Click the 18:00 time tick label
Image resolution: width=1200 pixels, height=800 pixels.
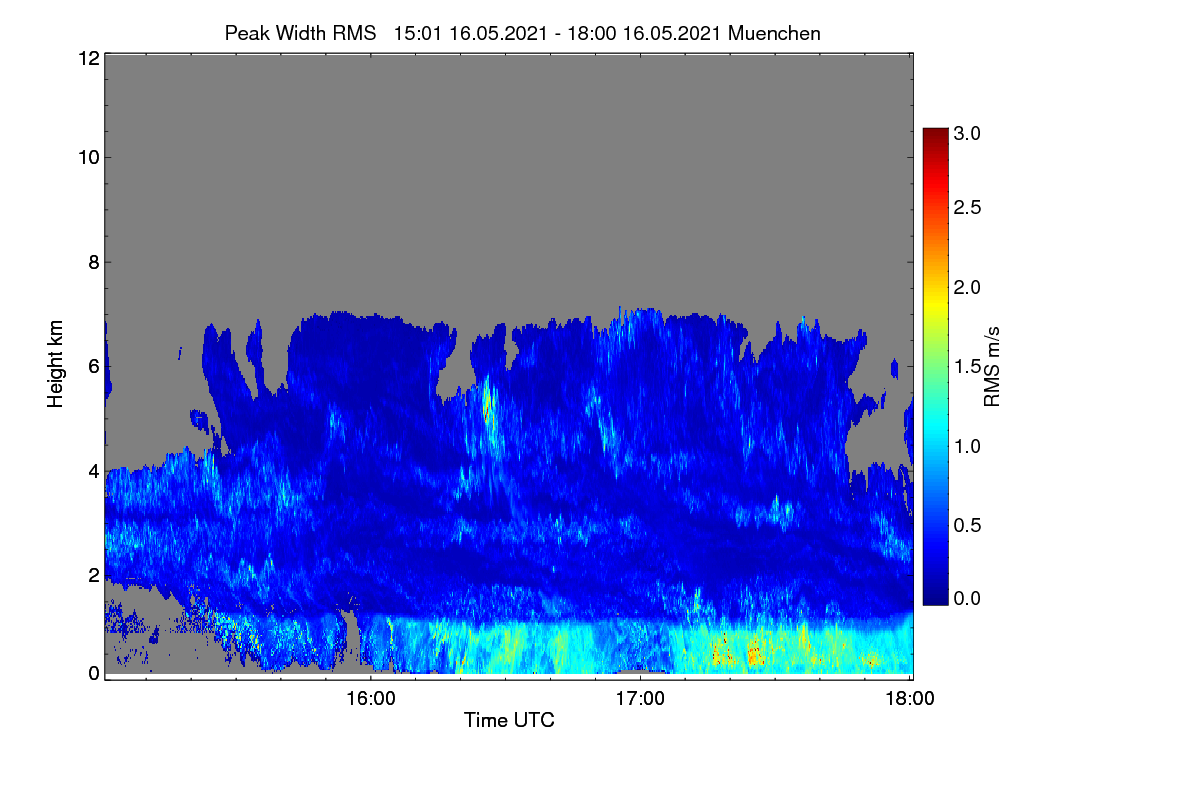pyautogui.click(x=909, y=699)
